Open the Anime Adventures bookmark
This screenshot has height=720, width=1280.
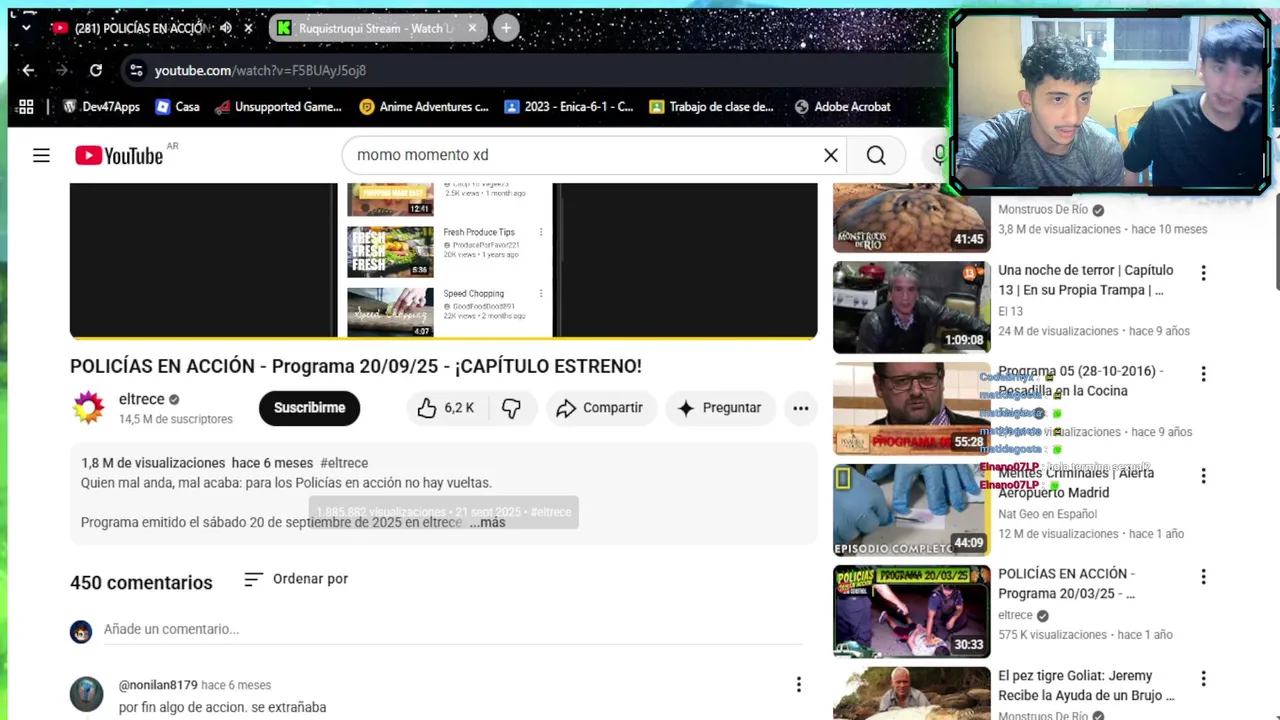(x=424, y=107)
